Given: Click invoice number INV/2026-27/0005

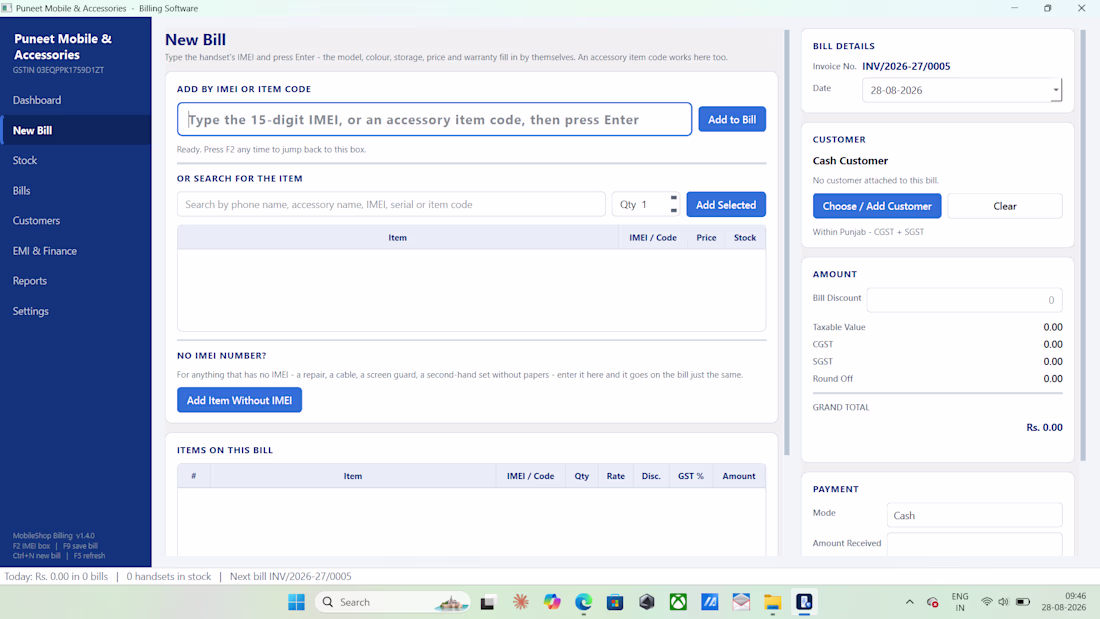Looking at the screenshot, I should pos(906,66).
